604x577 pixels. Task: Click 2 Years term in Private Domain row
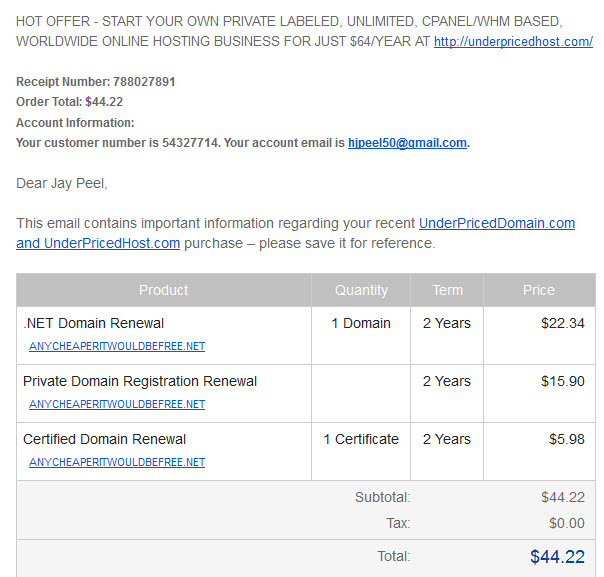(x=447, y=381)
